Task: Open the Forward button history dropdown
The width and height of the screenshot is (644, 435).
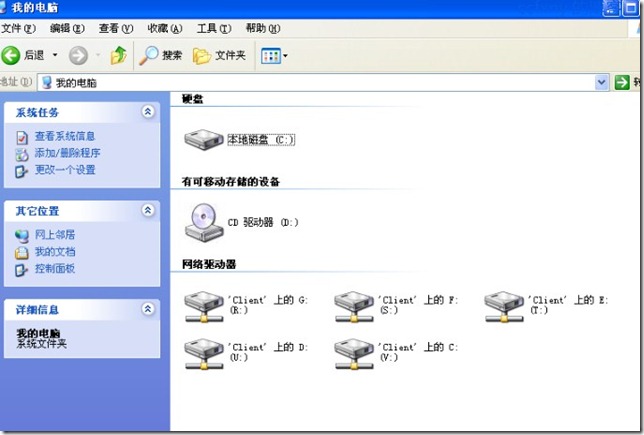Action: pyautogui.click(x=98, y=55)
